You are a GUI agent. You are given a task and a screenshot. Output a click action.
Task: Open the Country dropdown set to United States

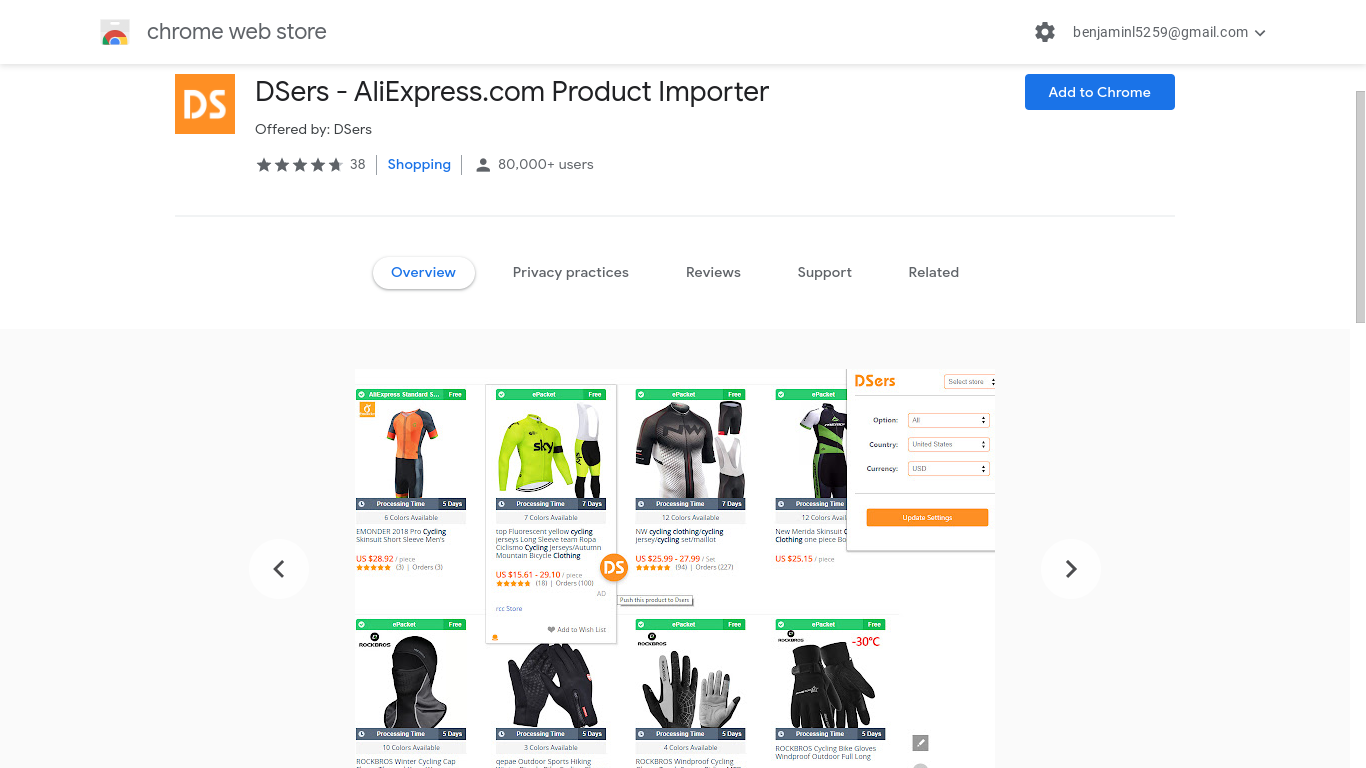click(x=949, y=444)
